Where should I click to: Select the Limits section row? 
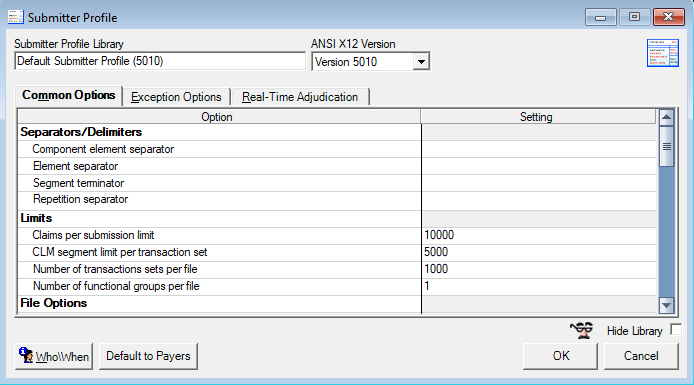(219, 219)
